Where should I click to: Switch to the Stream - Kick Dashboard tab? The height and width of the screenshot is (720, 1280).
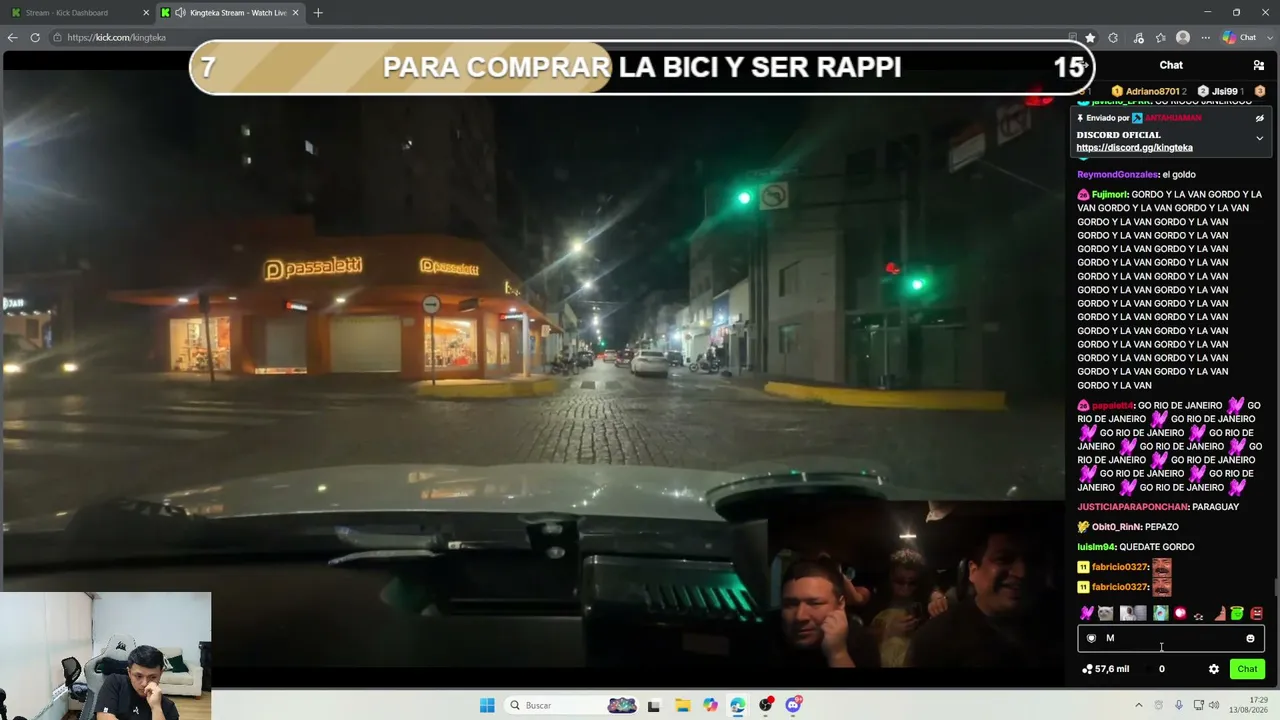[78, 13]
